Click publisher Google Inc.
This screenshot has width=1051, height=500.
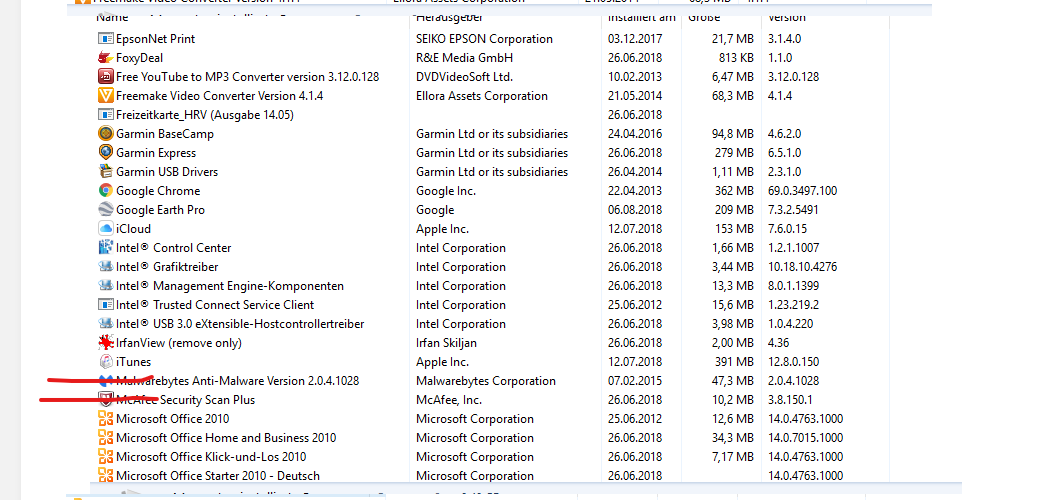coord(446,190)
